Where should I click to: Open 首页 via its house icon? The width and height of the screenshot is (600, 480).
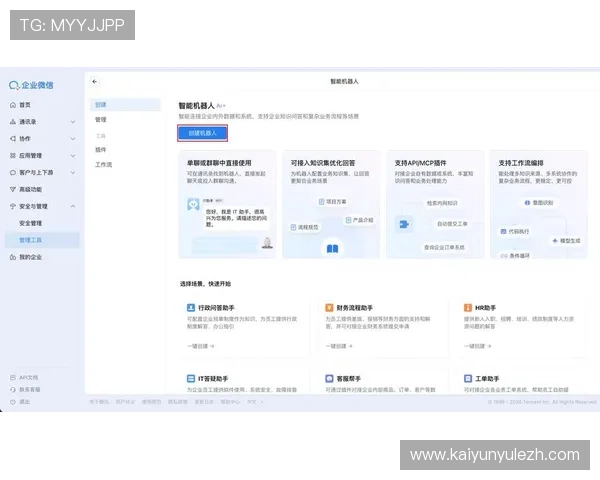(13, 104)
